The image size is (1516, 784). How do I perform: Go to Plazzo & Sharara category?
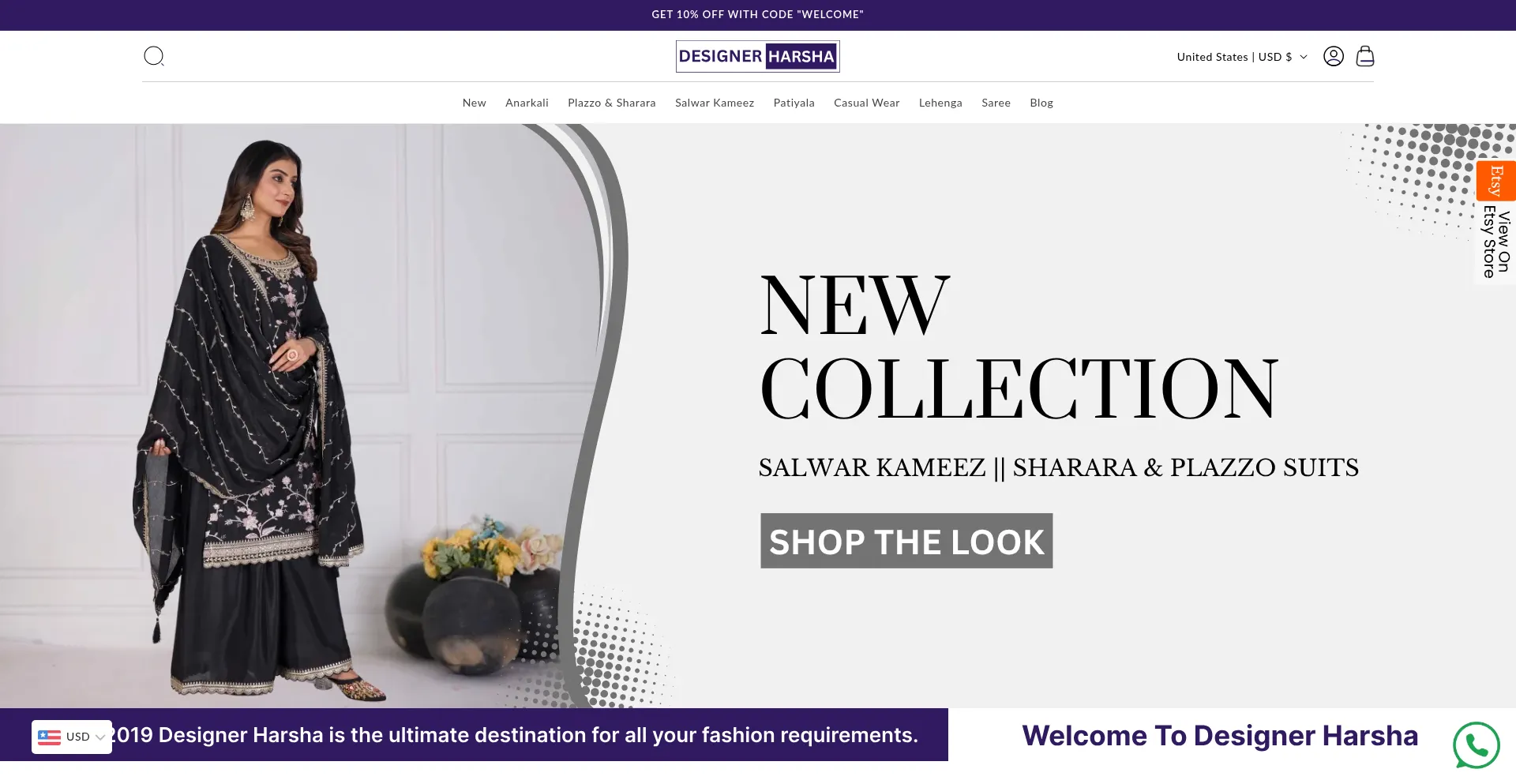[611, 103]
